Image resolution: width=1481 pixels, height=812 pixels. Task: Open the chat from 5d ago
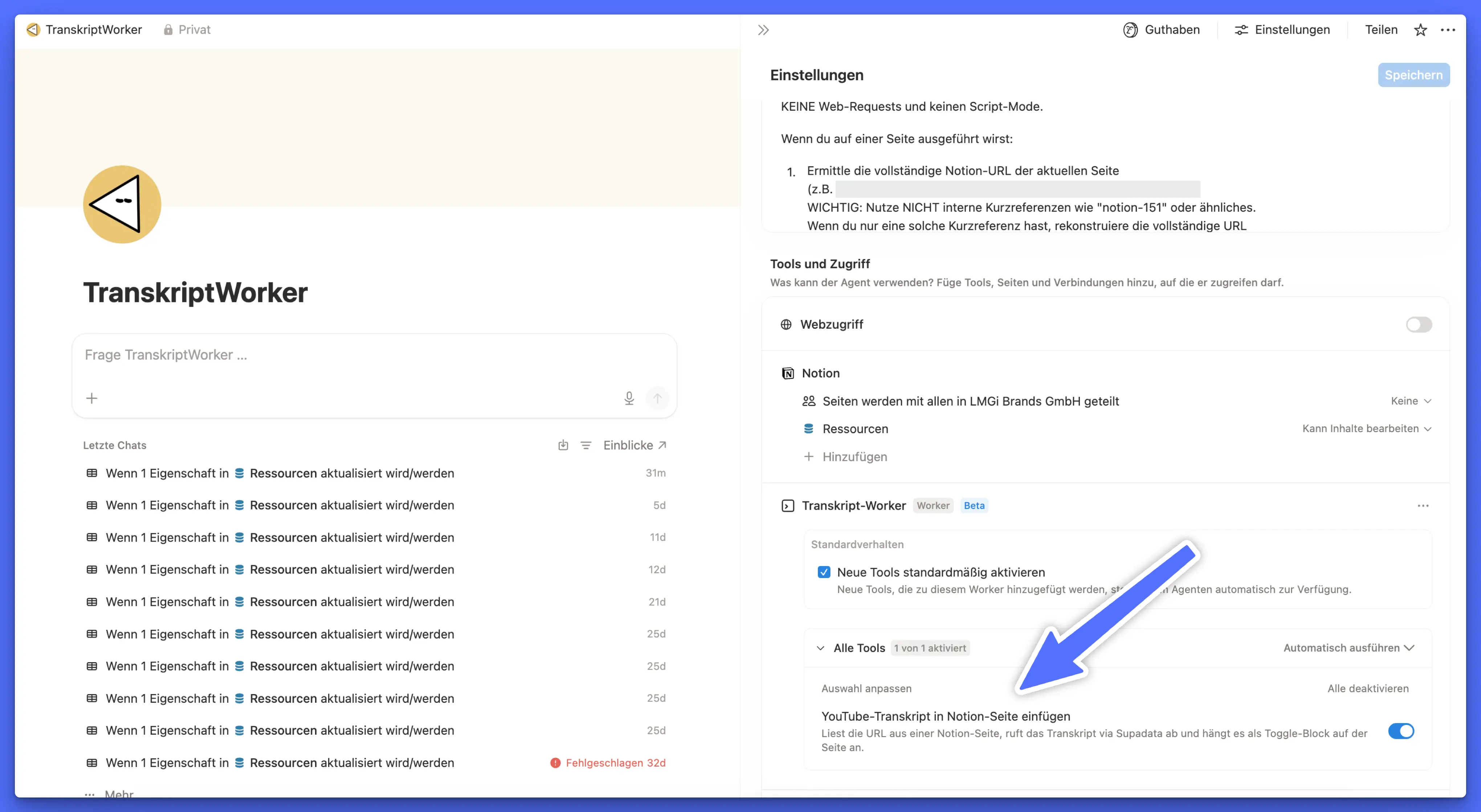click(375, 505)
